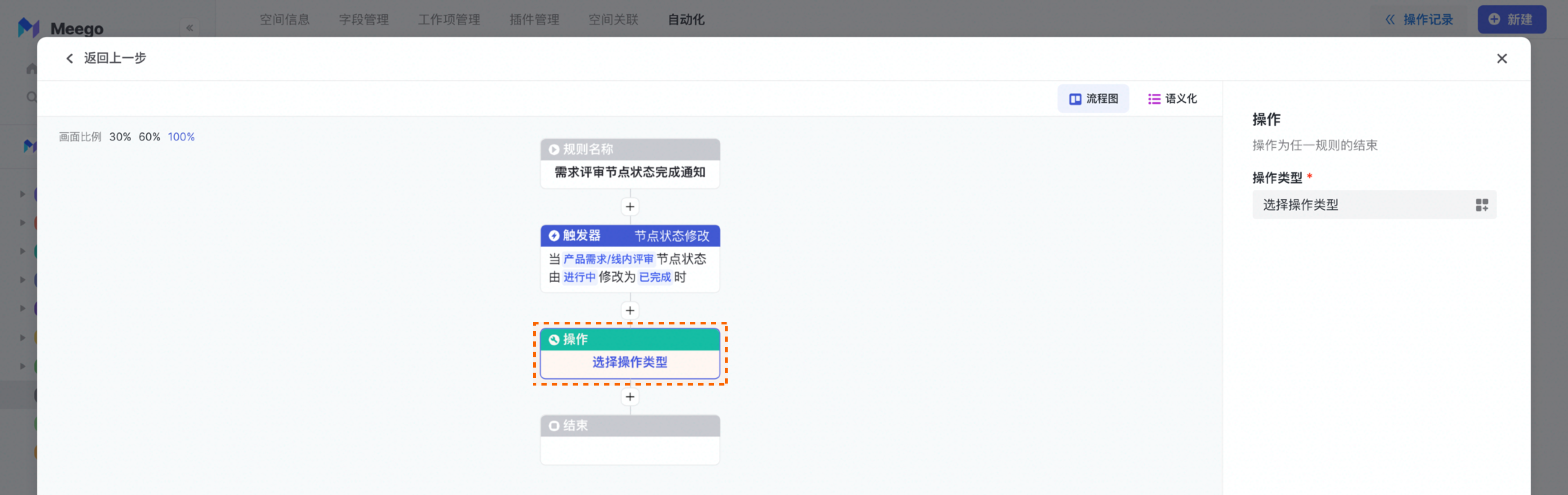Click the lightning icon in 触发器 header
1568x495 pixels.
pyautogui.click(x=554, y=236)
